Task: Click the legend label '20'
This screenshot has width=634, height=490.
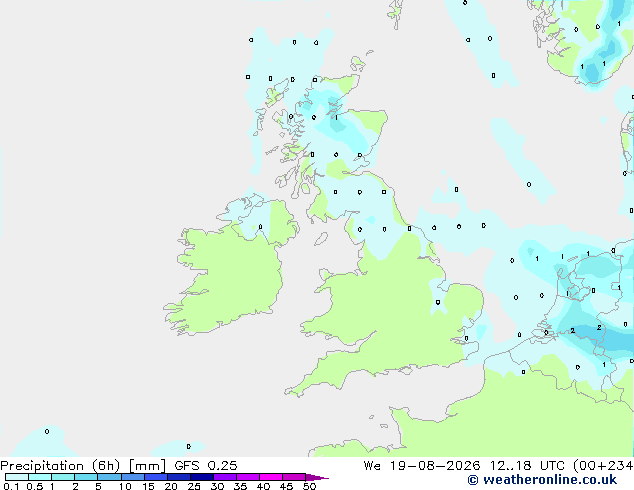Action: coord(171,486)
